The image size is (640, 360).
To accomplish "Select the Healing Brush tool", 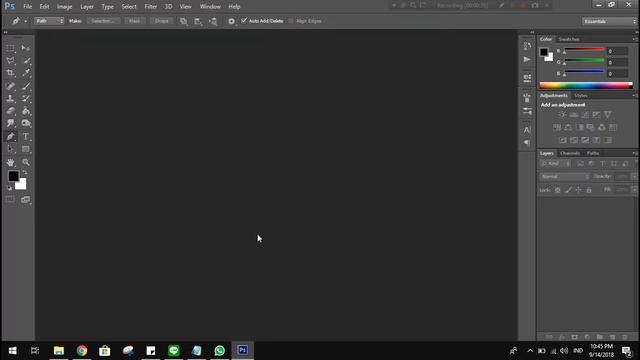I will tap(10, 86).
